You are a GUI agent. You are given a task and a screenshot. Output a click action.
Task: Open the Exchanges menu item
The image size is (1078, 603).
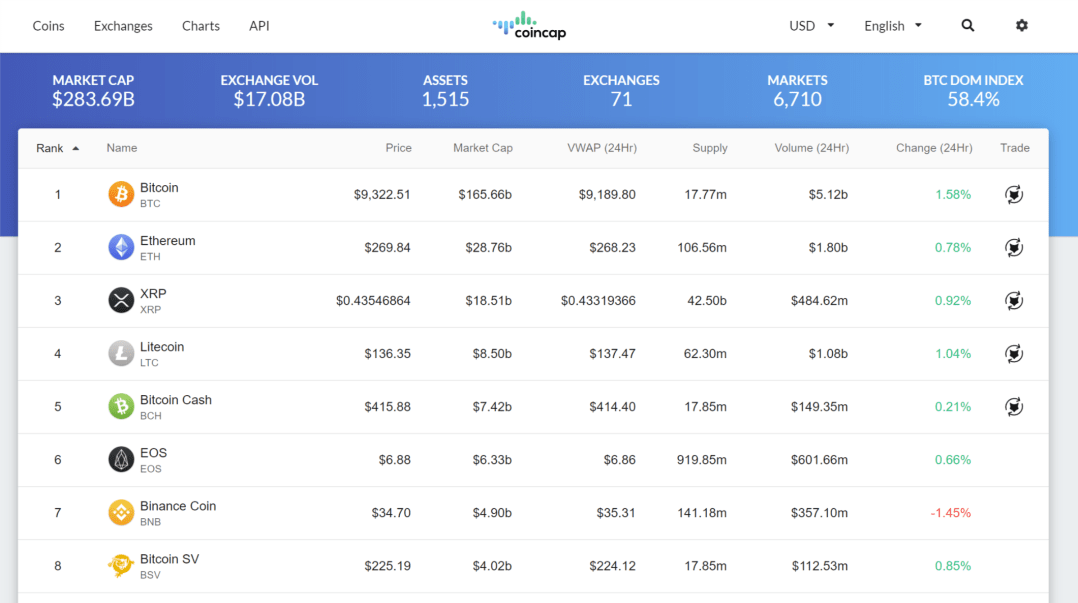coord(123,26)
